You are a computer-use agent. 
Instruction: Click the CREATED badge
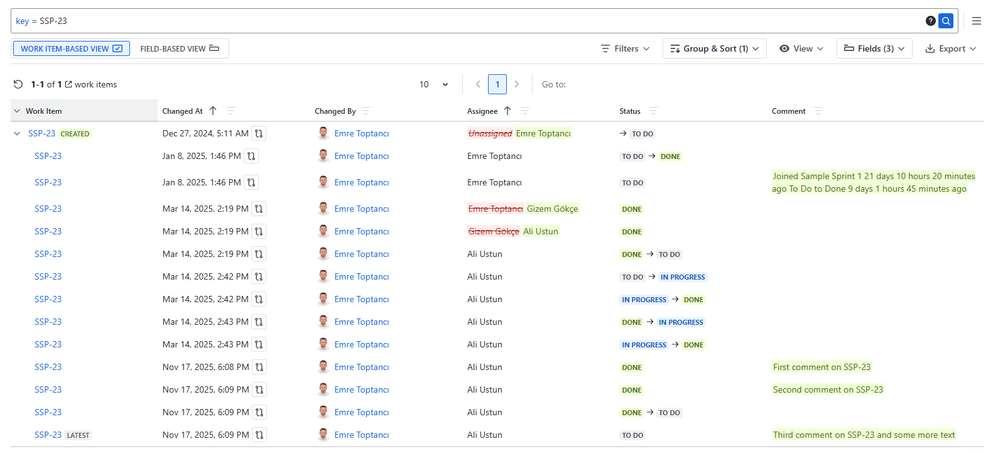click(x=75, y=134)
